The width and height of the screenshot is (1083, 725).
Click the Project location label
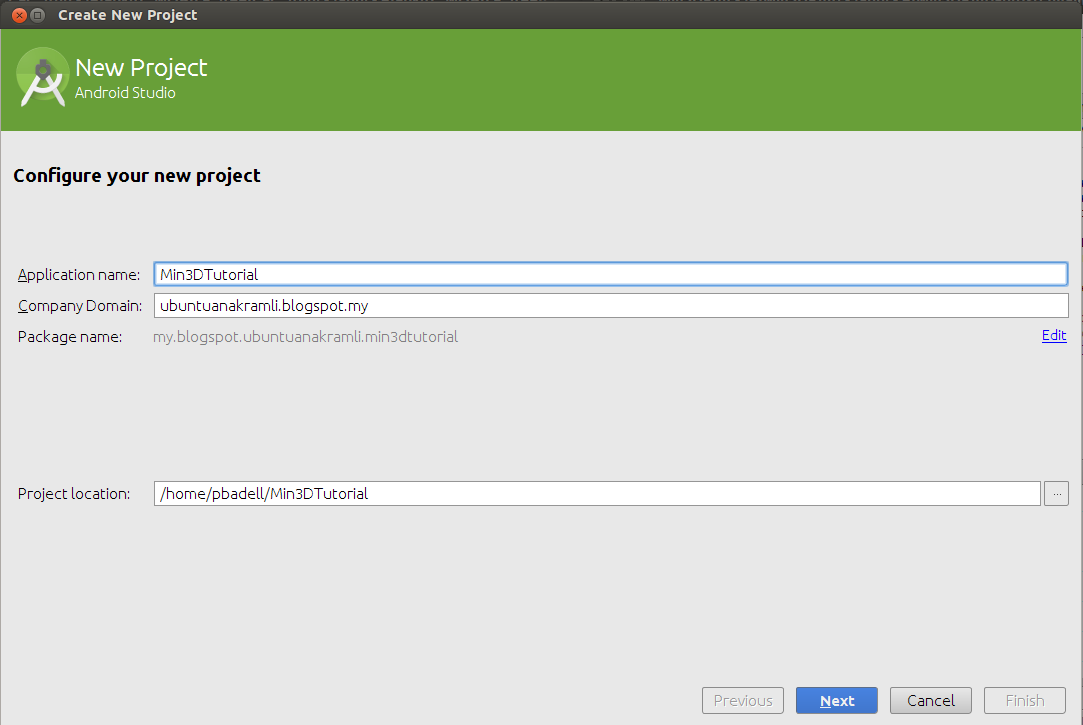(74, 494)
